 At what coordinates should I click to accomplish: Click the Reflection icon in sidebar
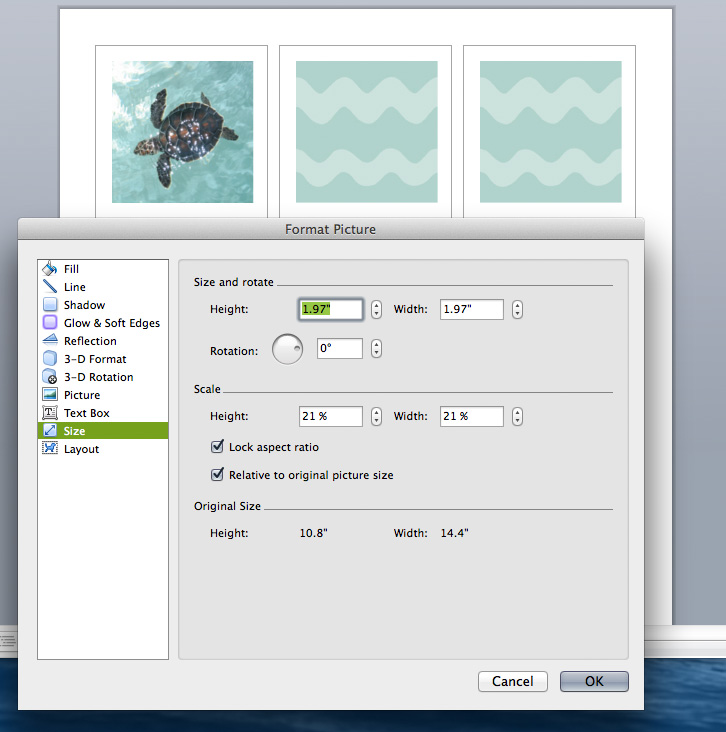point(49,340)
